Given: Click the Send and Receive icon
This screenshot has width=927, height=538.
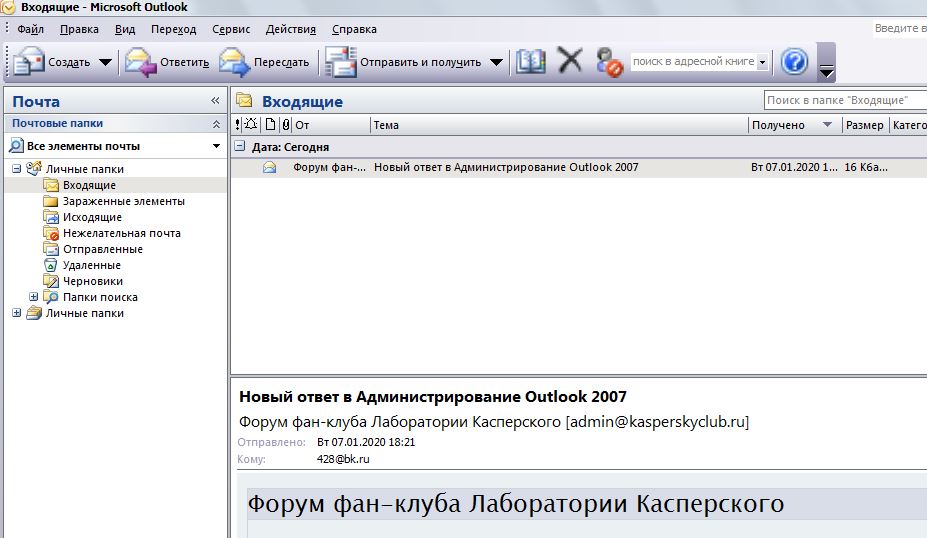Looking at the screenshot, I should [341, 61].
